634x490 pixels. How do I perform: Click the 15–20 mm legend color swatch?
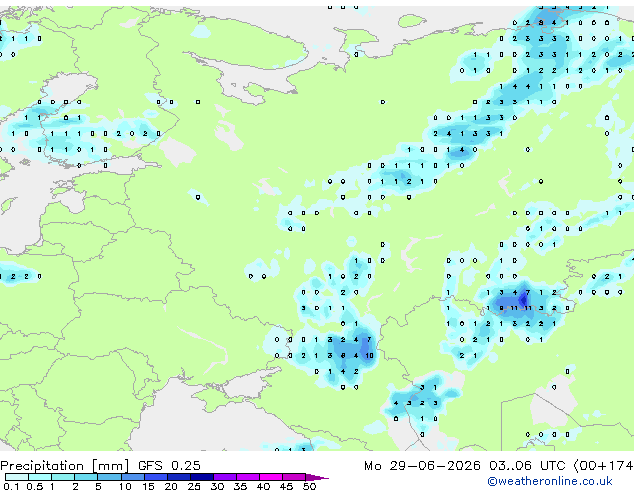[155, 477]
